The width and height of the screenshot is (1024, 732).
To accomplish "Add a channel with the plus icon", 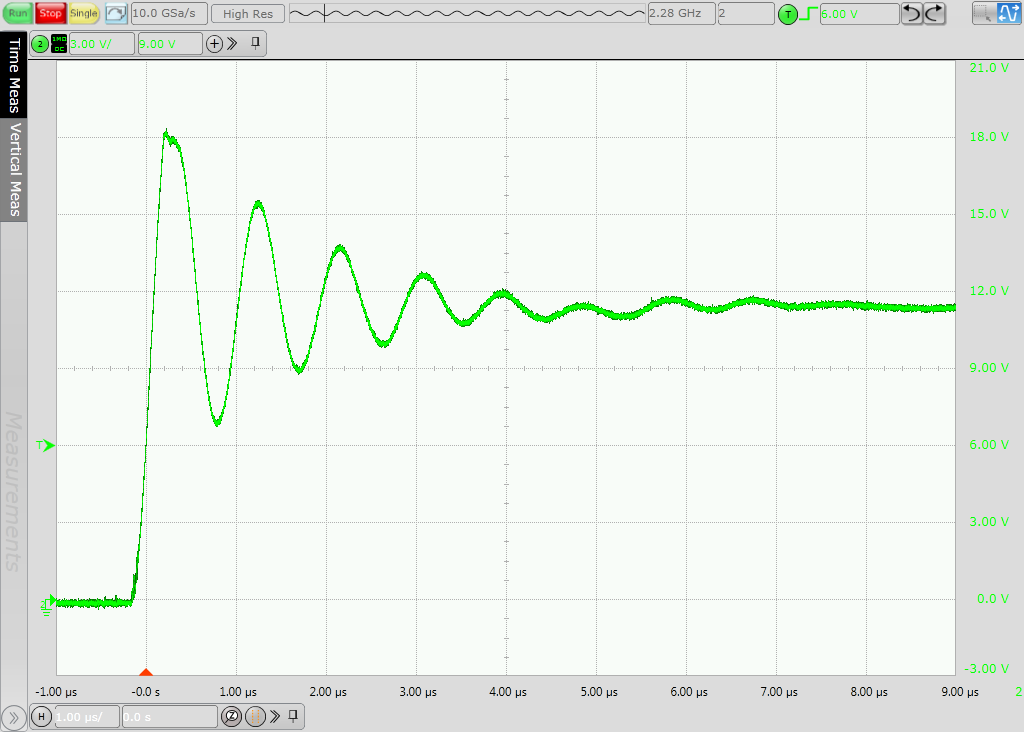I will pyautogui.click(x=214, y=44).
